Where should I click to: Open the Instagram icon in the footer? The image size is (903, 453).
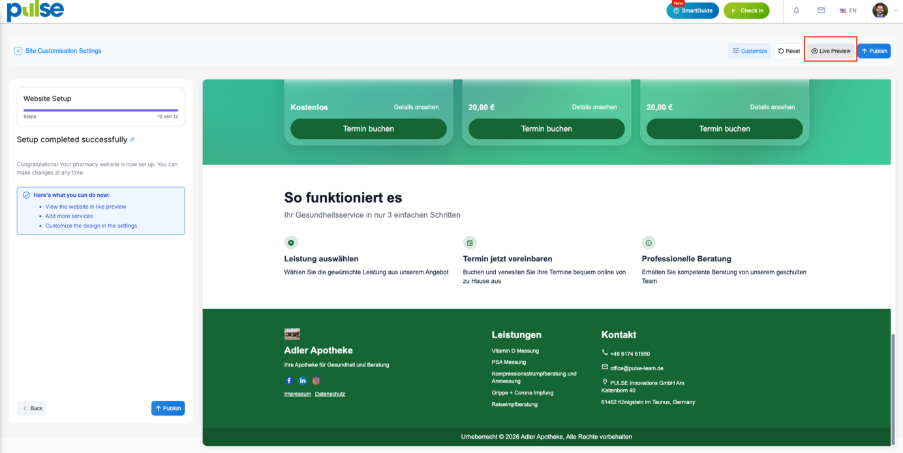click(x=316, y=380)
